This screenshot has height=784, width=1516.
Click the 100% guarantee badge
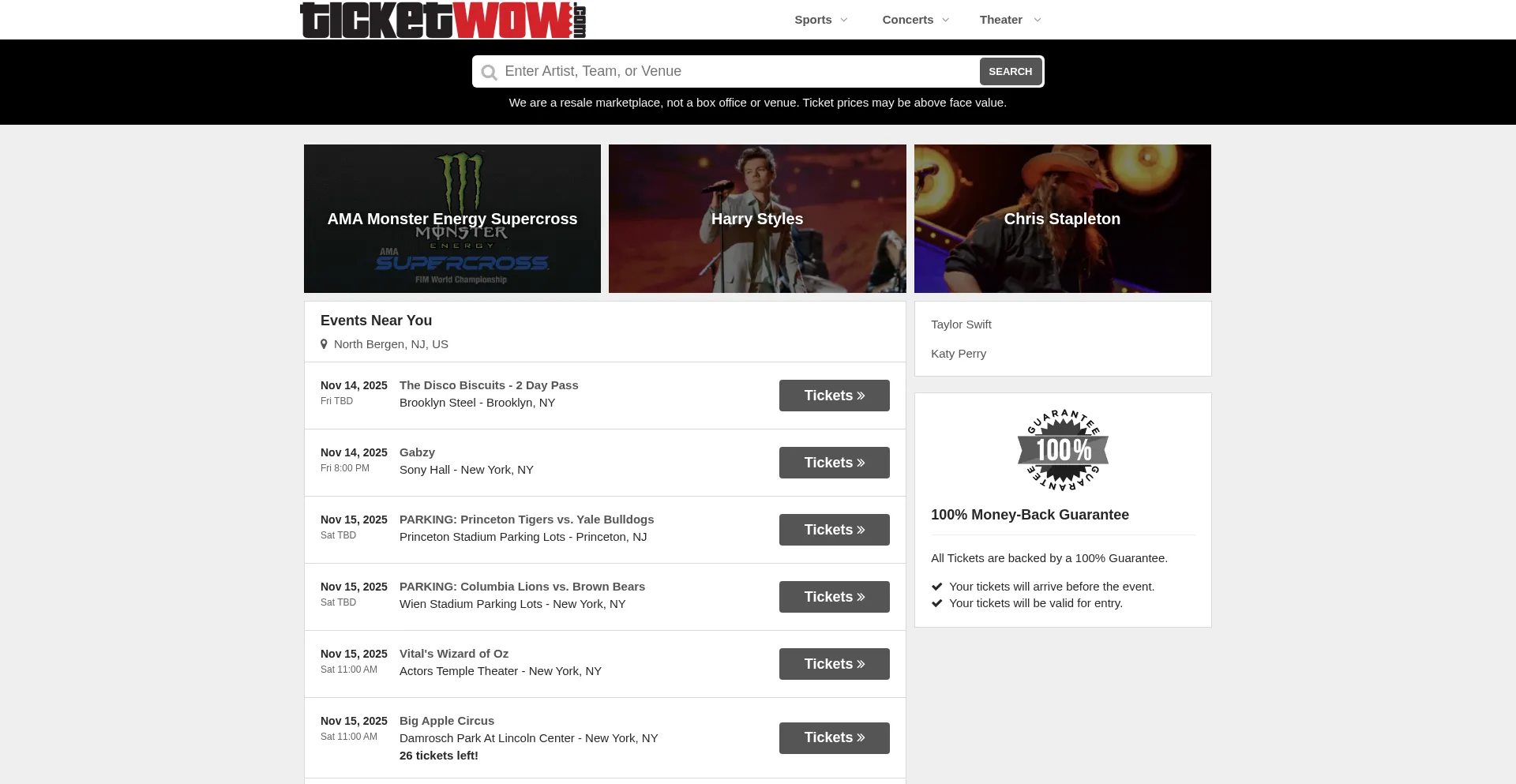(1063, 450)
